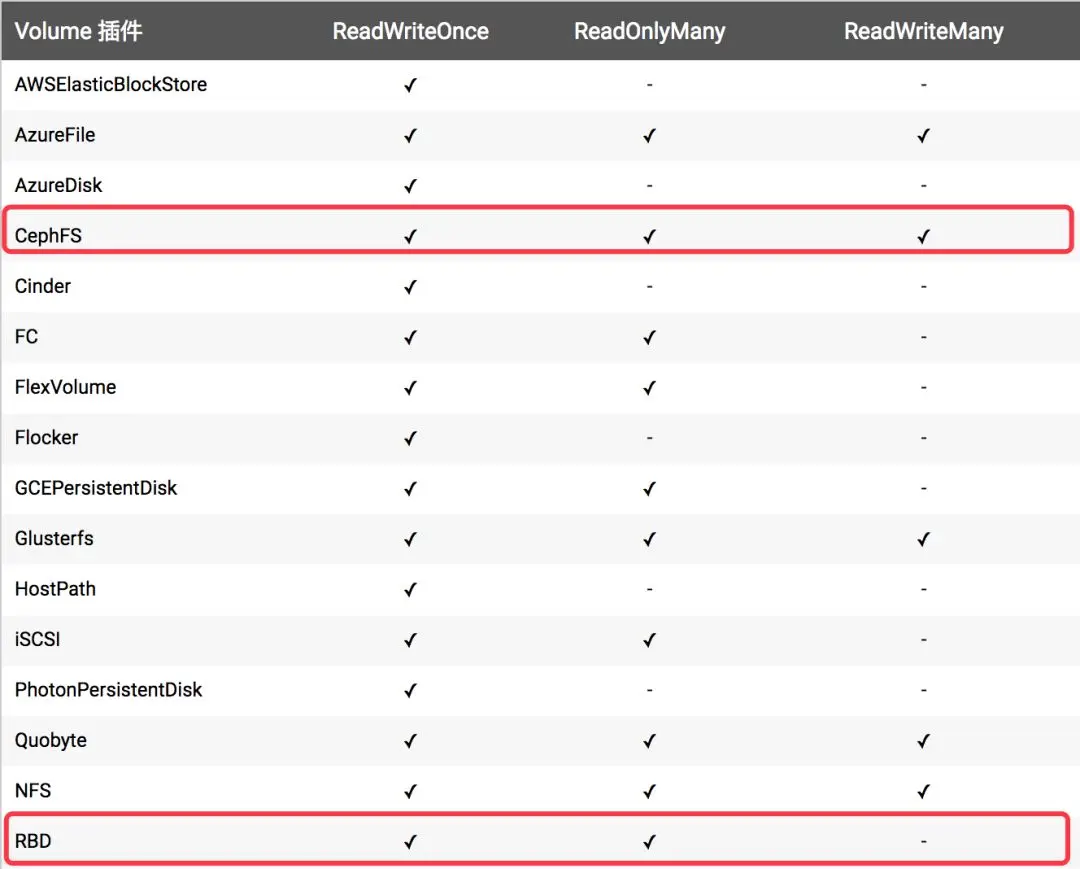Click the RBD ReadWriteMany dash
Viewport: 1080px width, 869px height.
[x=924, y=841]
